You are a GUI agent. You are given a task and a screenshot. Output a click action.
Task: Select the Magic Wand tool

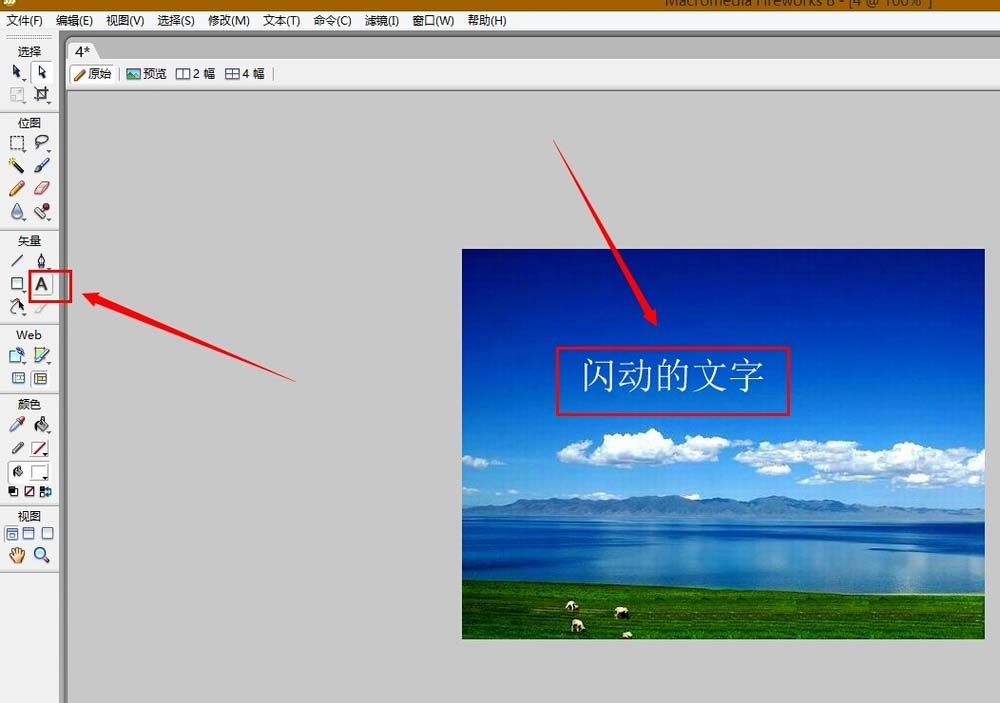[17, 166]
